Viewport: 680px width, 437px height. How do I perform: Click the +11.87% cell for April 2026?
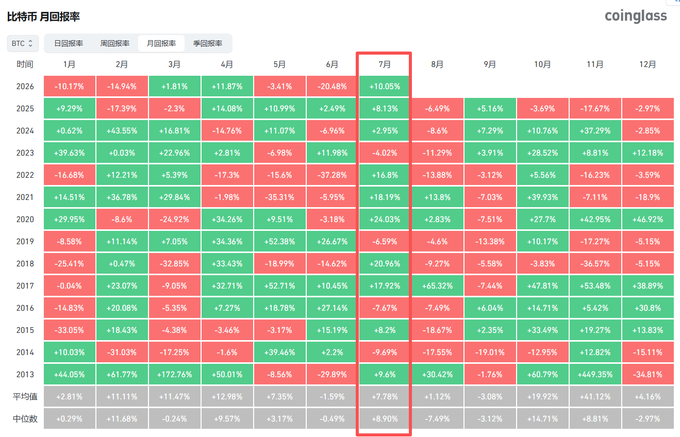click(x=227, y=86)
